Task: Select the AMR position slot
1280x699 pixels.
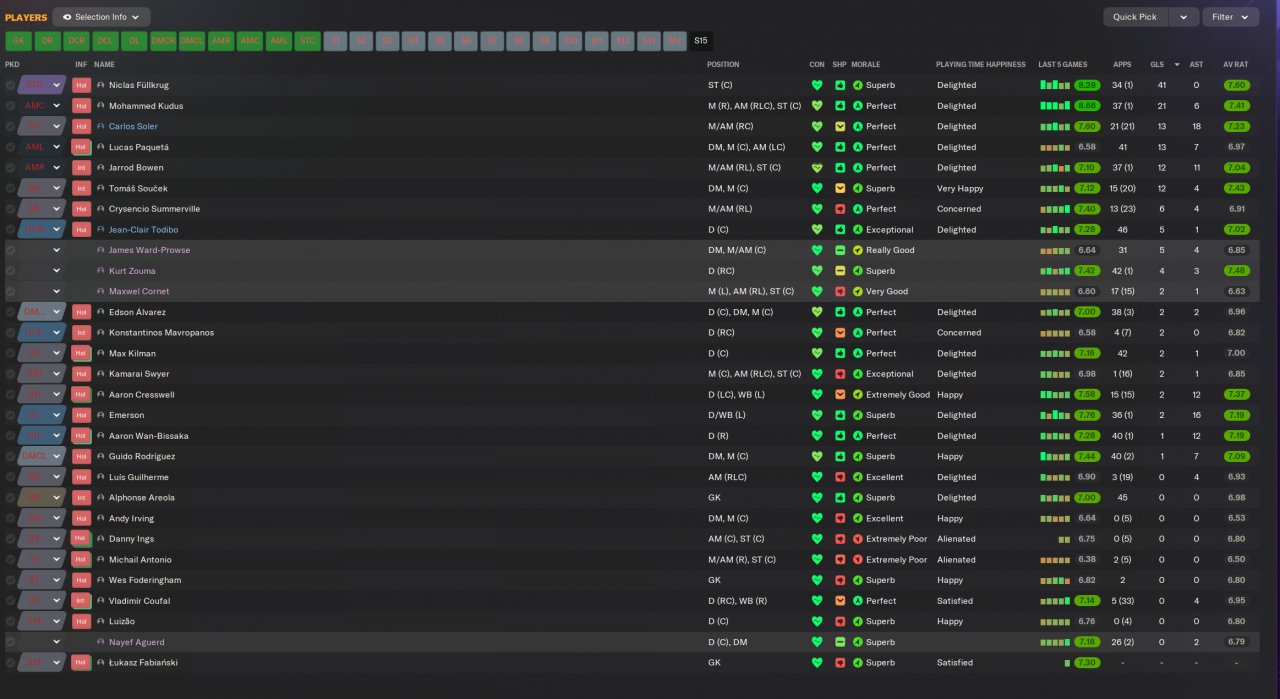Action: tap(221, 41)
